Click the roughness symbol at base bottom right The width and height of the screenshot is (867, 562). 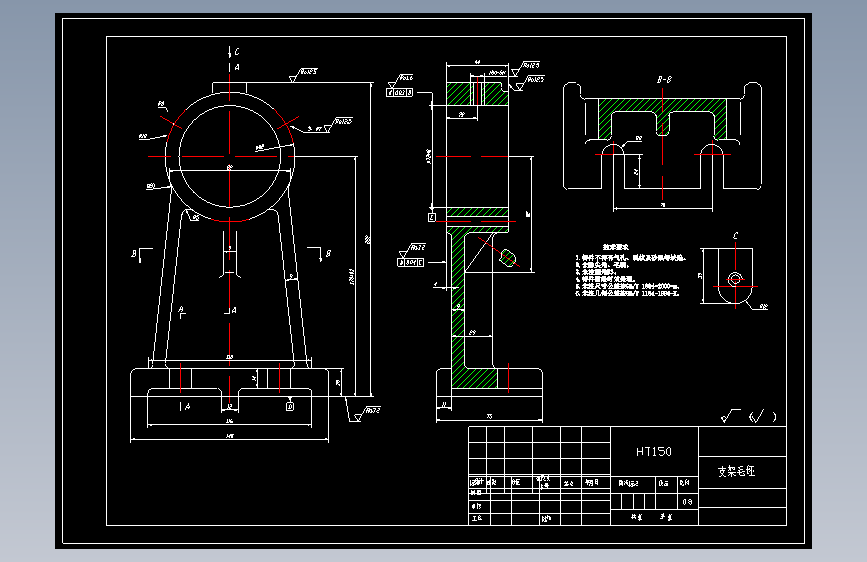pyautogui.click(x=365, y=414)
